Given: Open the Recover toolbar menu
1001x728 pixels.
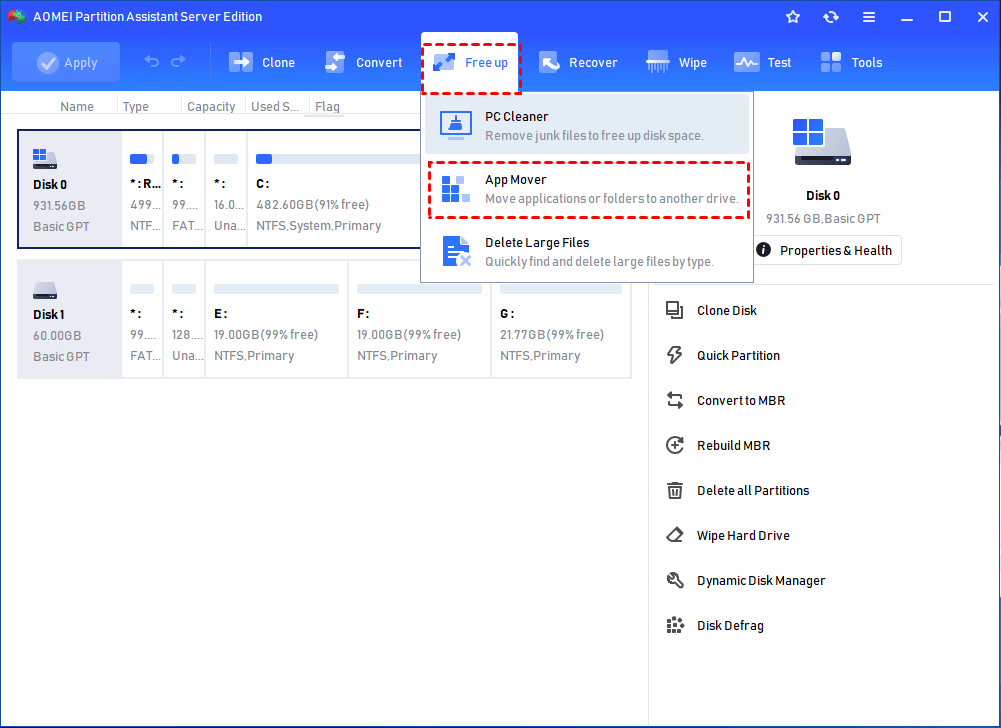Looking at the screenshot, I should coord(578,63).
